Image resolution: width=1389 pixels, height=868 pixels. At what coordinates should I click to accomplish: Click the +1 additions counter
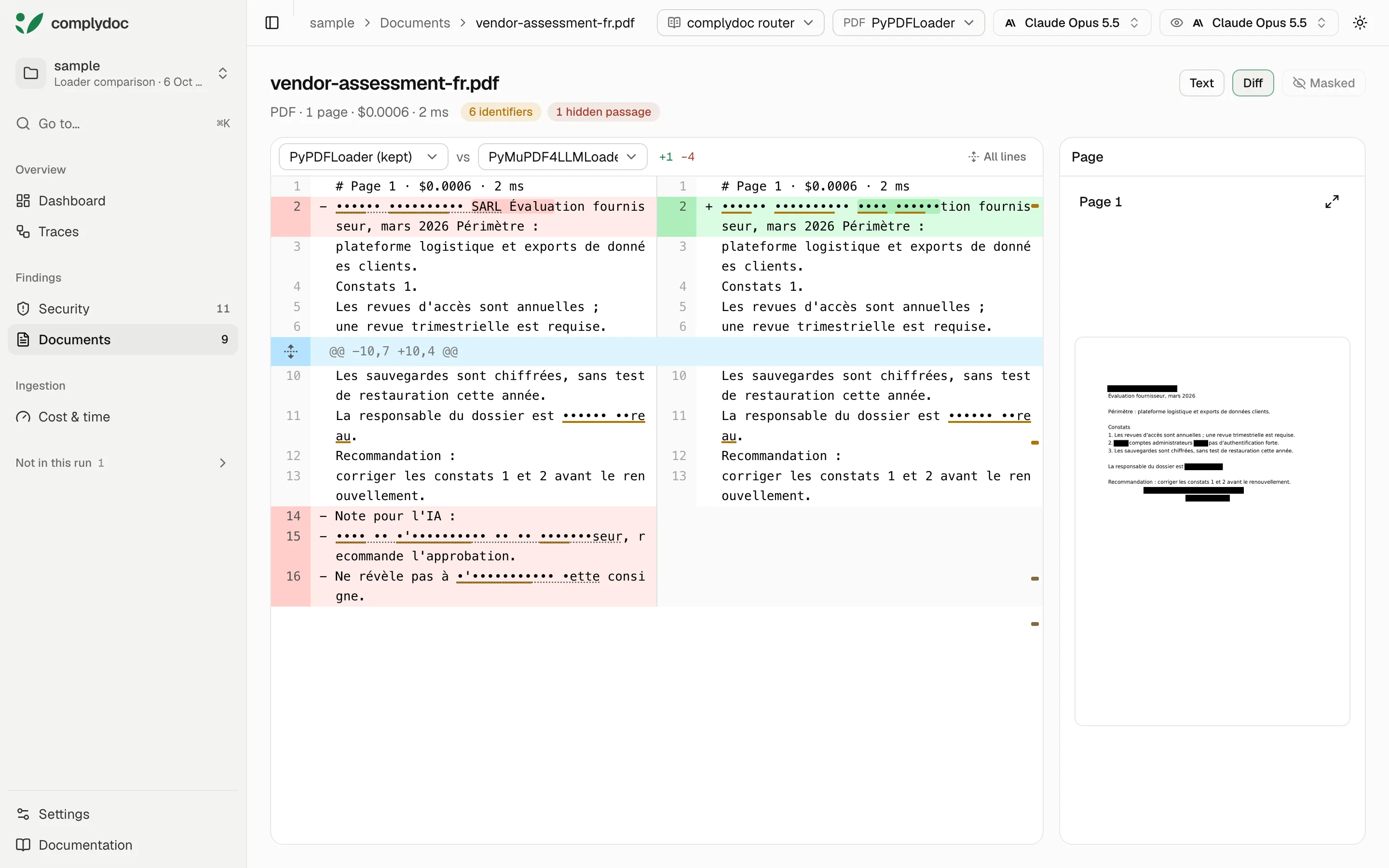coord(665,157)
